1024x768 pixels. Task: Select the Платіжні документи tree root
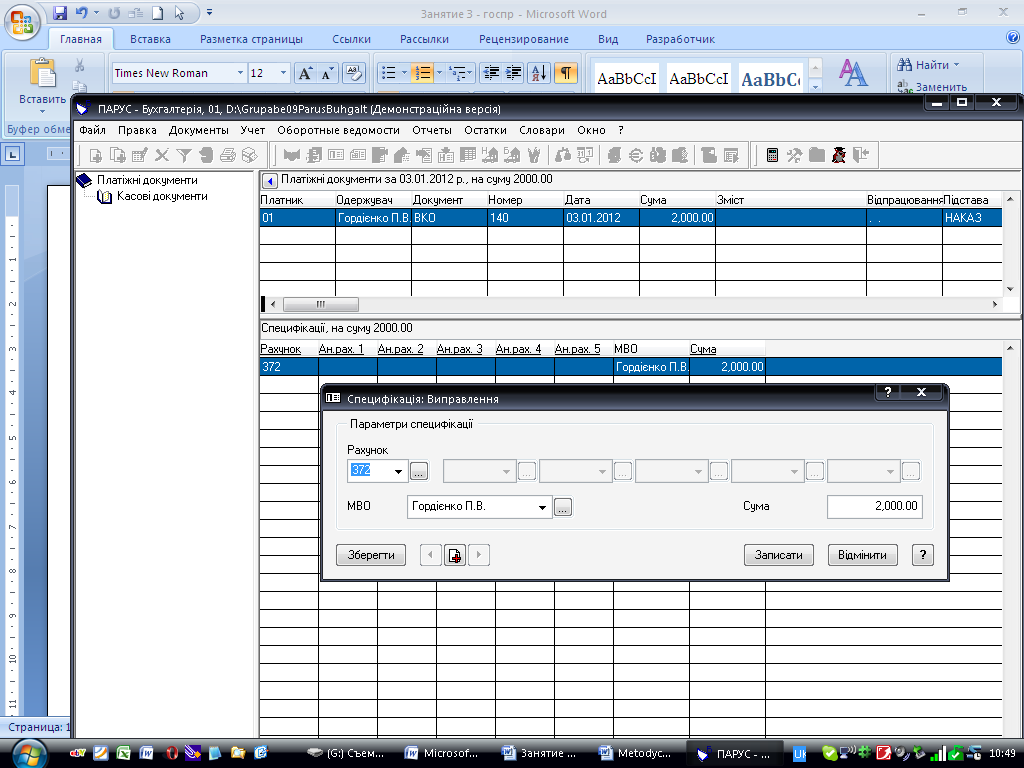pyautogui.click(x=147, y=180)
